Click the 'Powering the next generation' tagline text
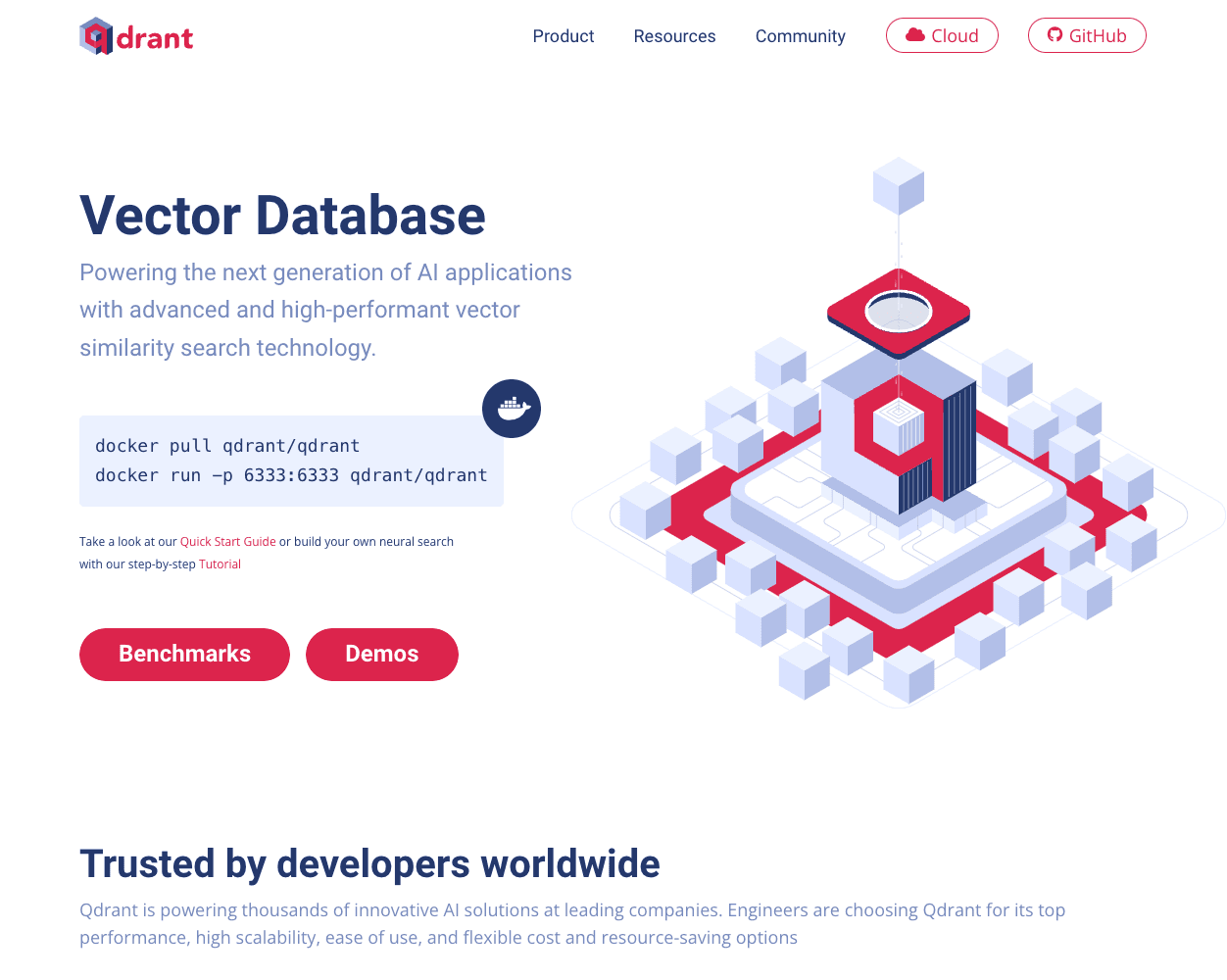 326,310
